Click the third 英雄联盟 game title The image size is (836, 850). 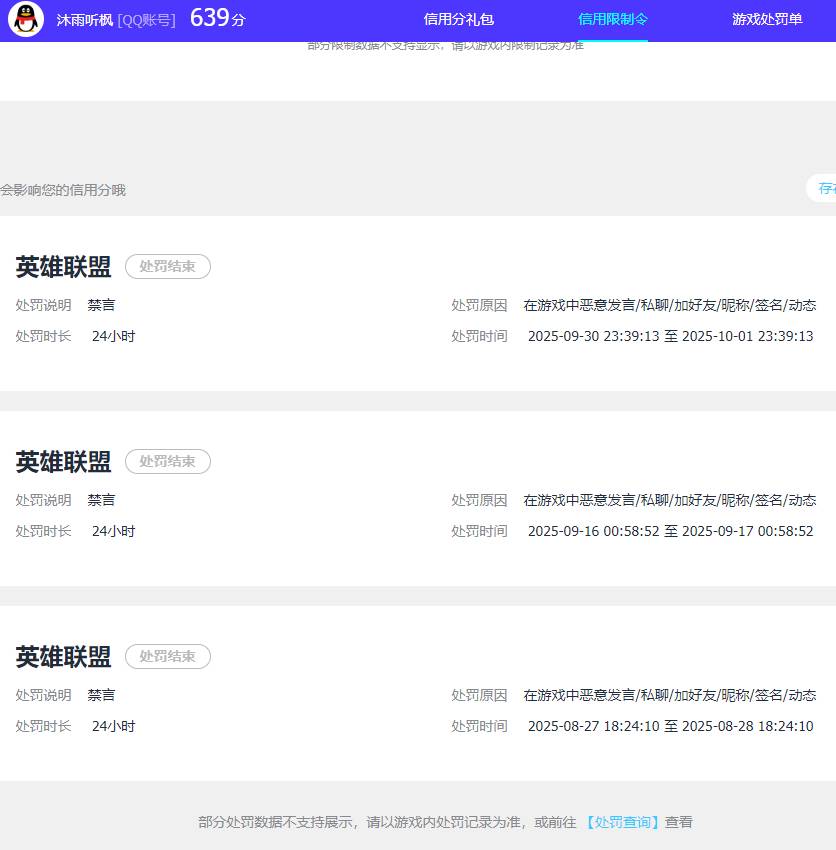tap(62, 656)
